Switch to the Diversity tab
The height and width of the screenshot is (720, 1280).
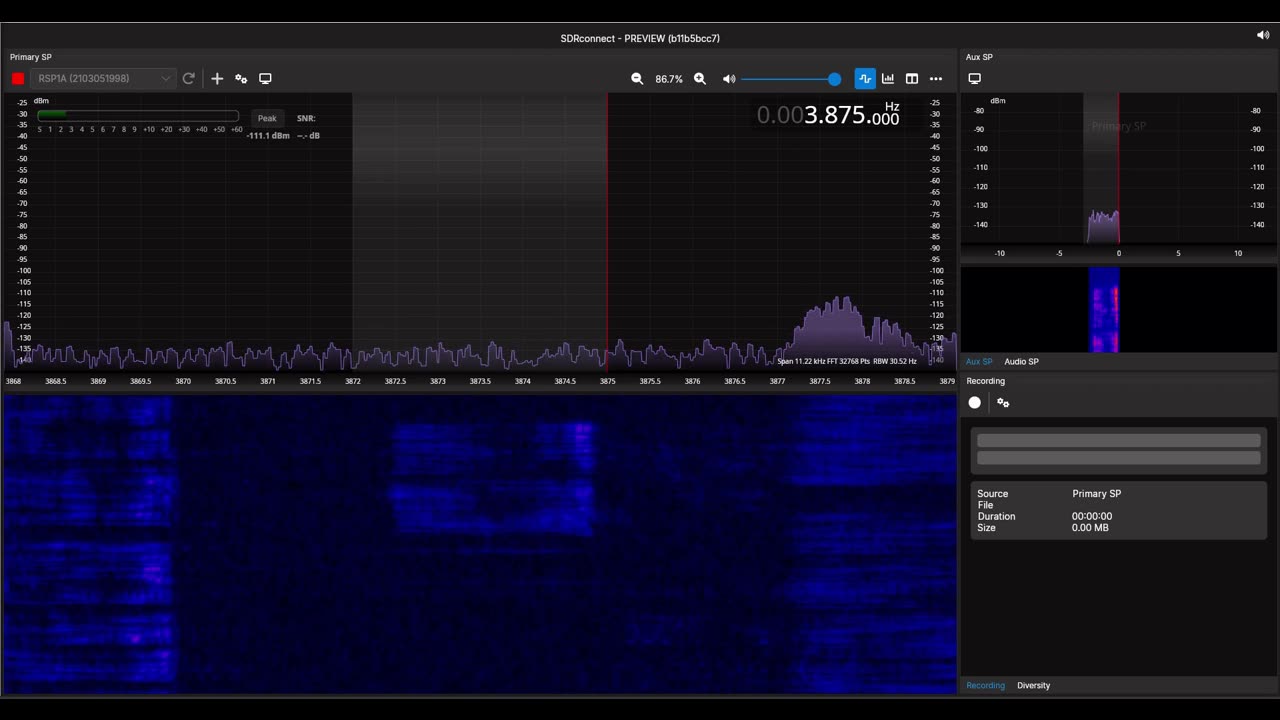pyautogui.click(x=1033, y=686)
